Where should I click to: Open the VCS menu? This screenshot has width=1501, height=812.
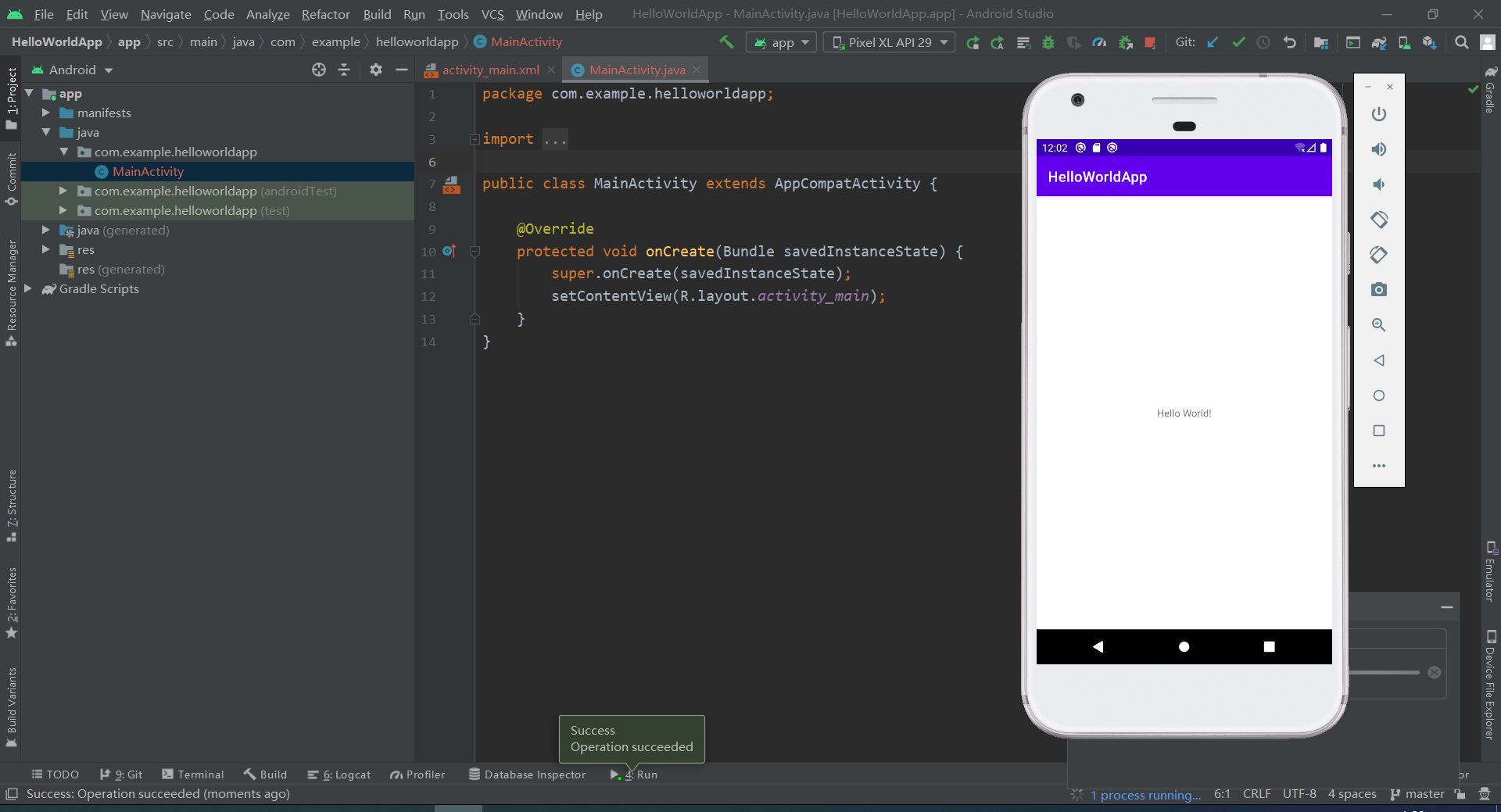point(493,14)
